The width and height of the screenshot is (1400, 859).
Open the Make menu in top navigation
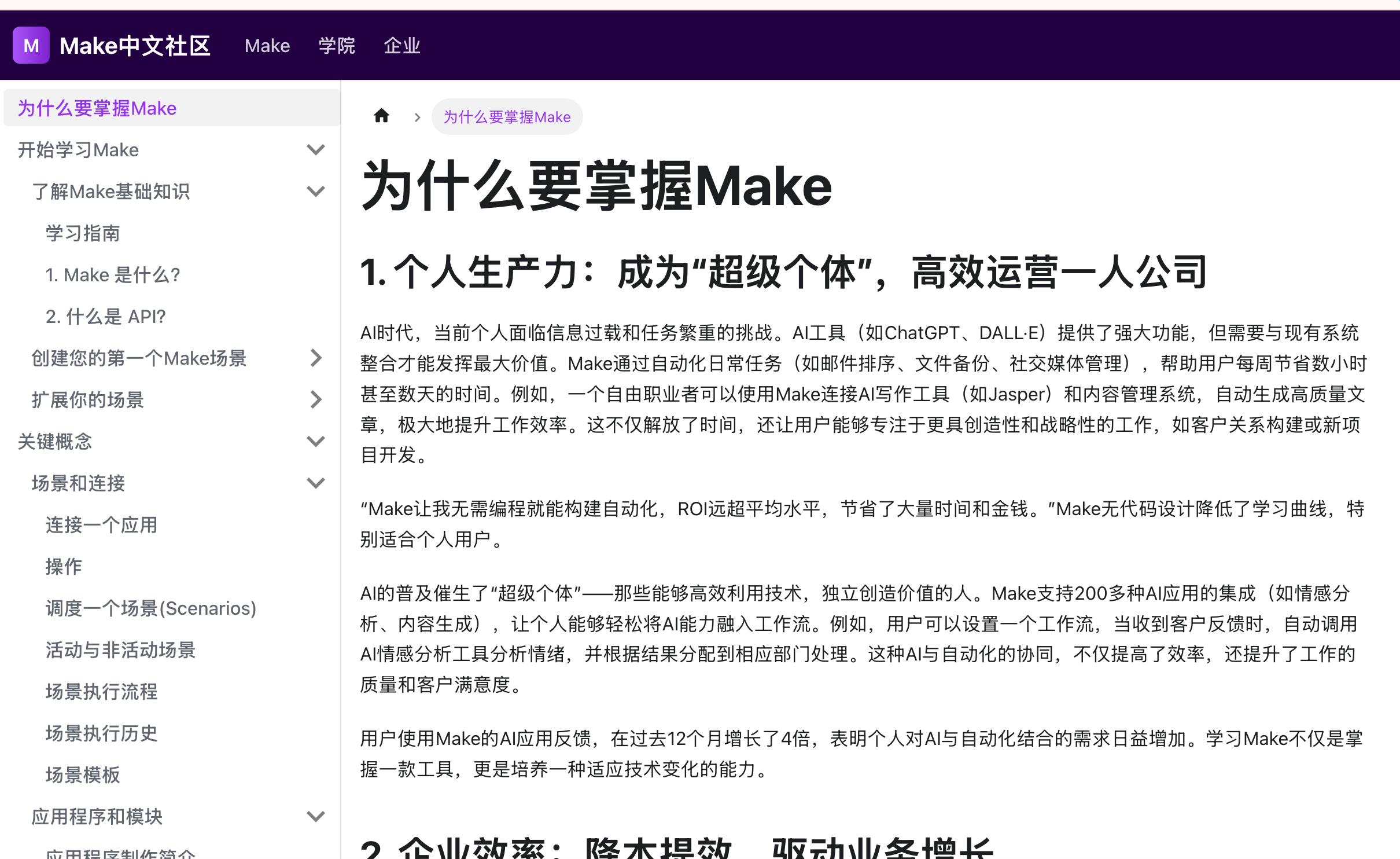[x=267, y=46]
